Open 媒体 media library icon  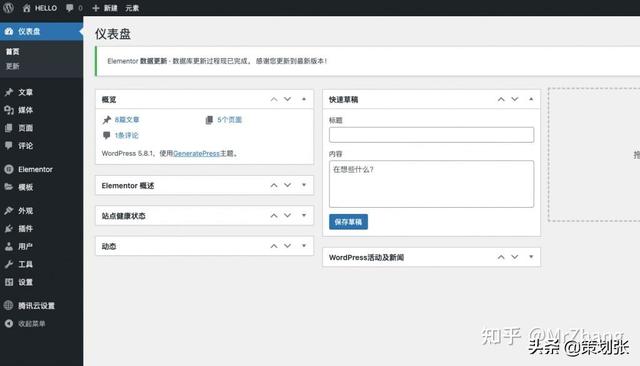9,110
